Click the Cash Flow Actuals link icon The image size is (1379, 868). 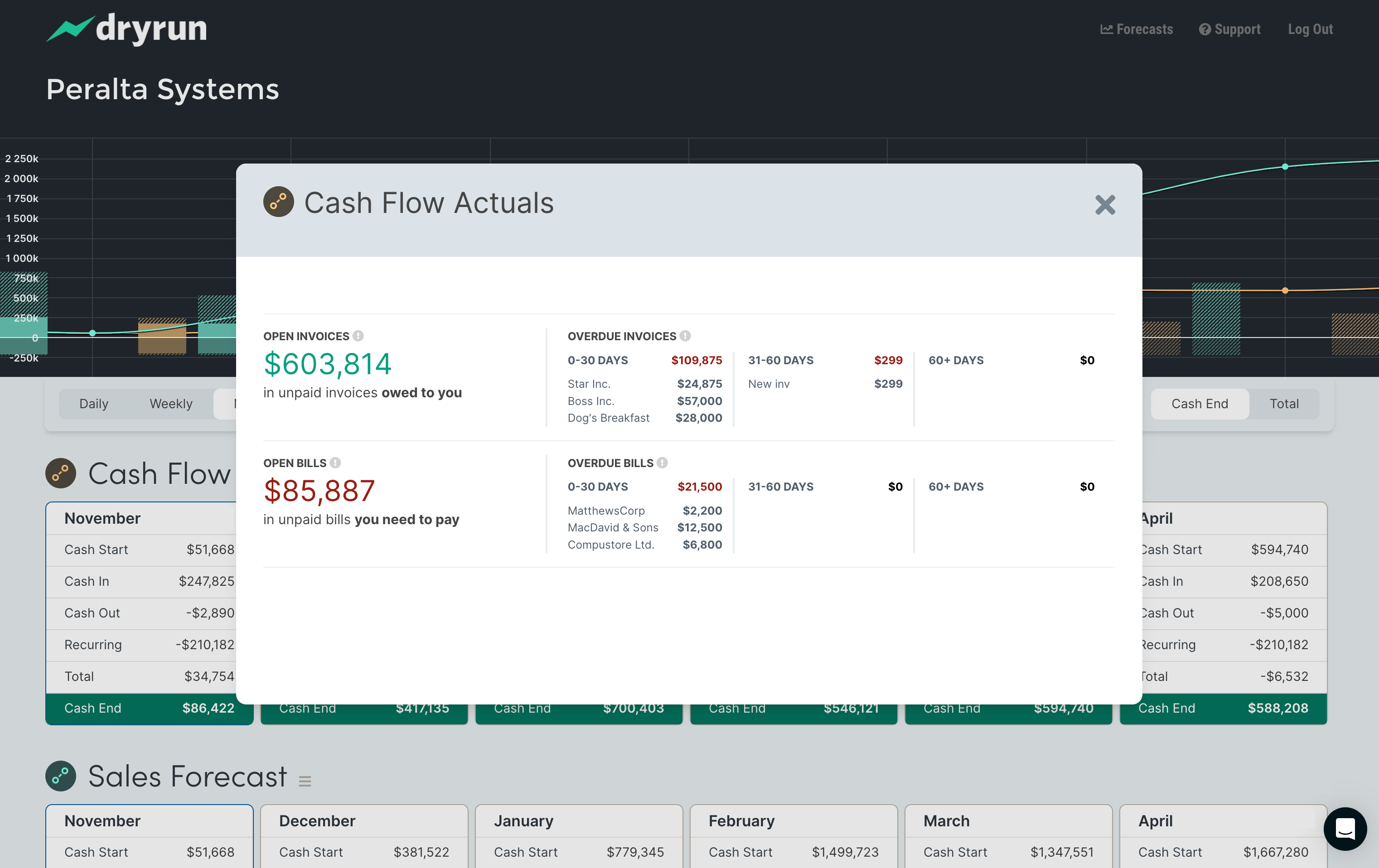pos(278,202)
